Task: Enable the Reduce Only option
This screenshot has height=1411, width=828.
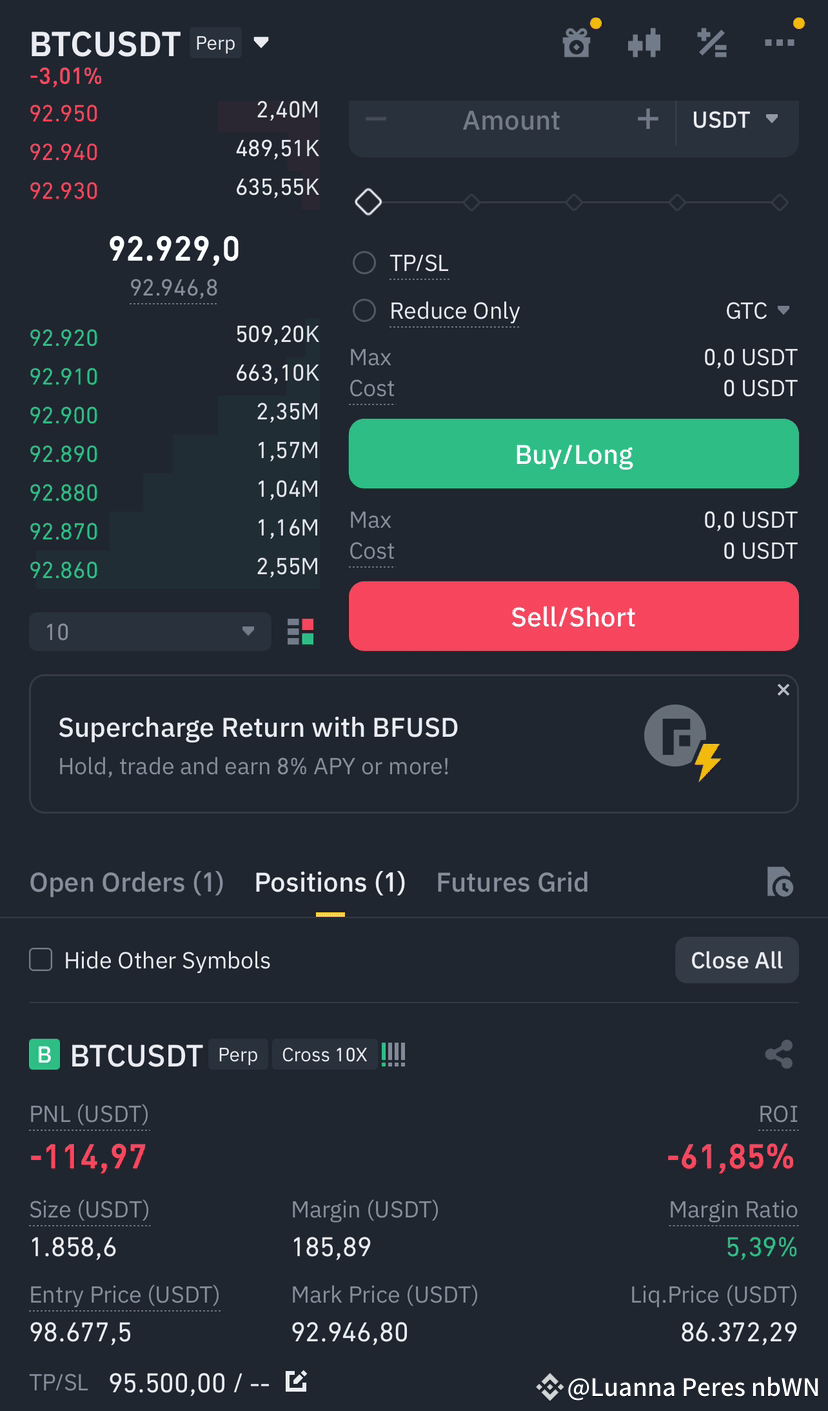Action: click(x=364, y=311)
